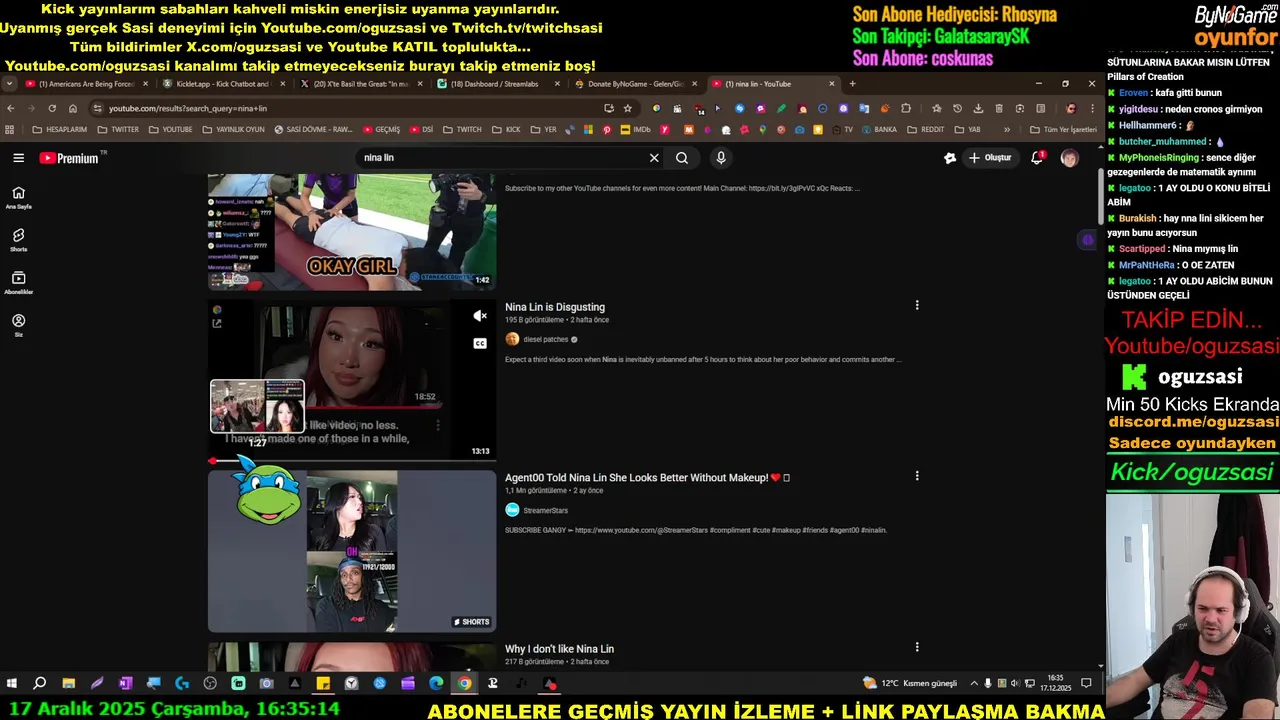Open the TWITTER bookmarks folder
This screenshot has width=1280, height=720.
click(x=118, y=129)
